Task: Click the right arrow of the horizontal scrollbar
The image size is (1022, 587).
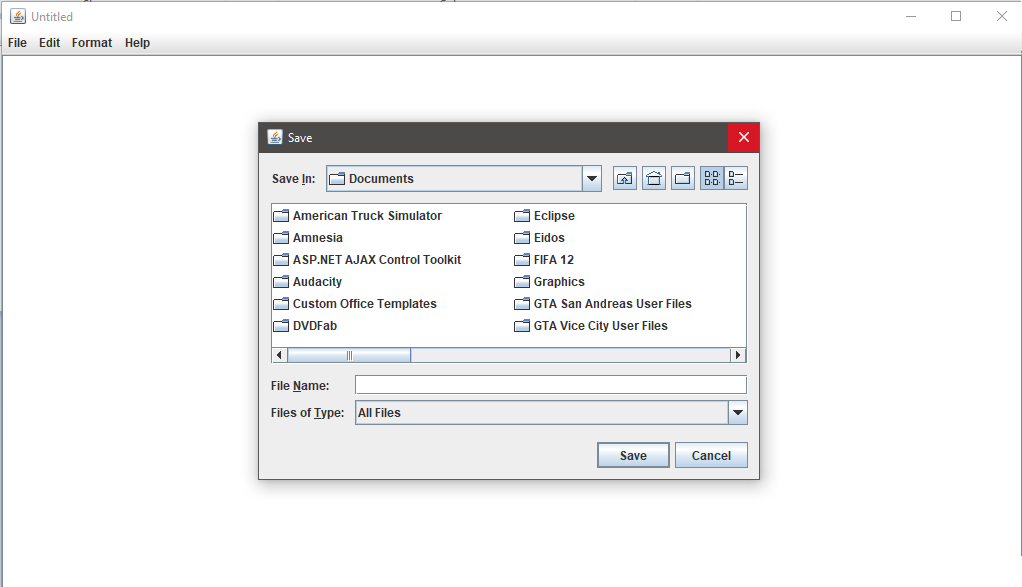Action: tap(739, 354)
